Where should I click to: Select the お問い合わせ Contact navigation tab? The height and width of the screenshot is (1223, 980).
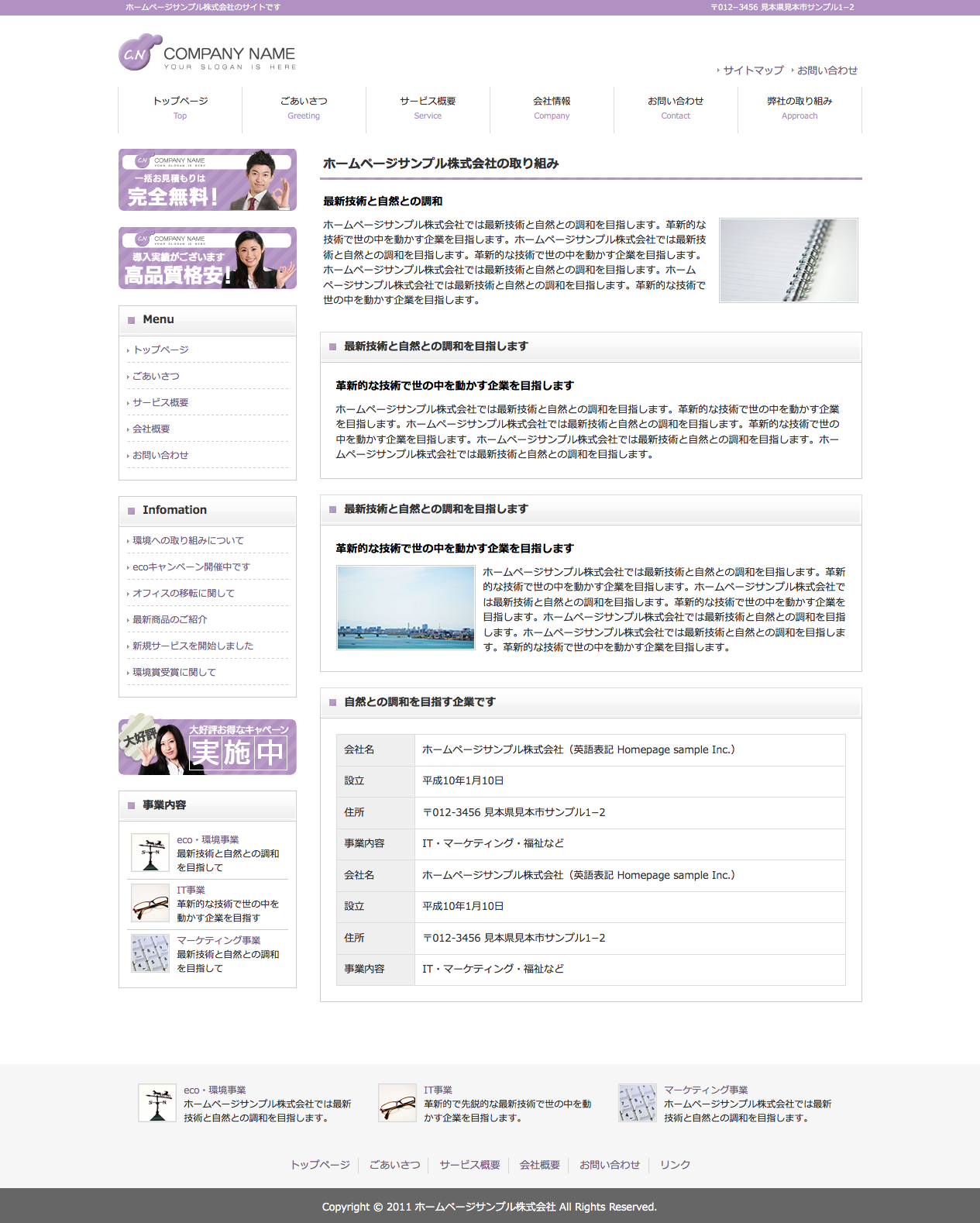coord(676,109)
